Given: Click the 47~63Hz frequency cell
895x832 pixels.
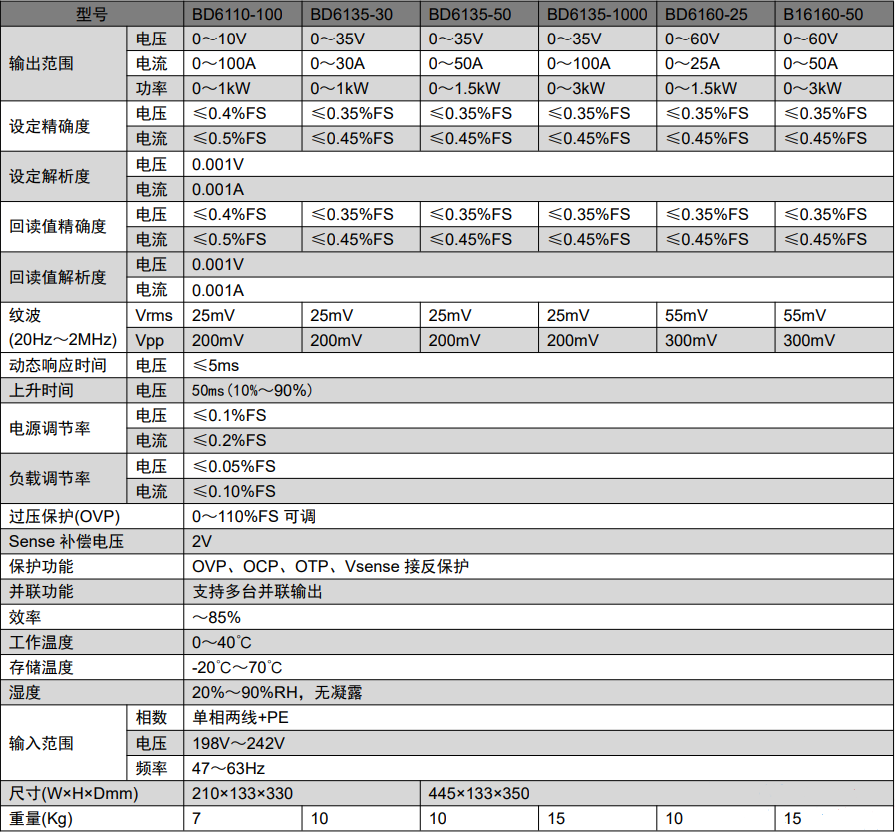Looking at the screenshot, I should click(229, 769).
